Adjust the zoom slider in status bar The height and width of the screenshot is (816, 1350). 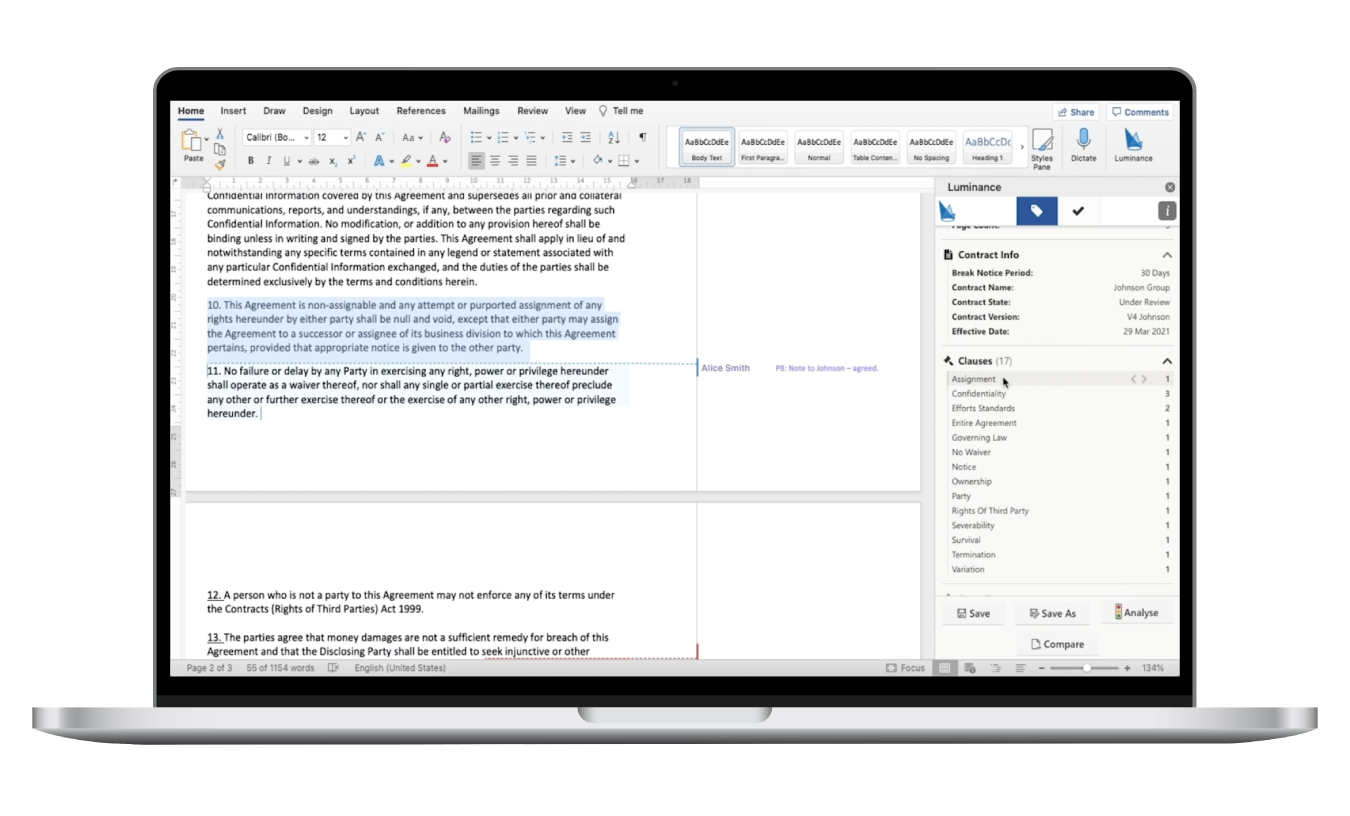(1088, 668)
